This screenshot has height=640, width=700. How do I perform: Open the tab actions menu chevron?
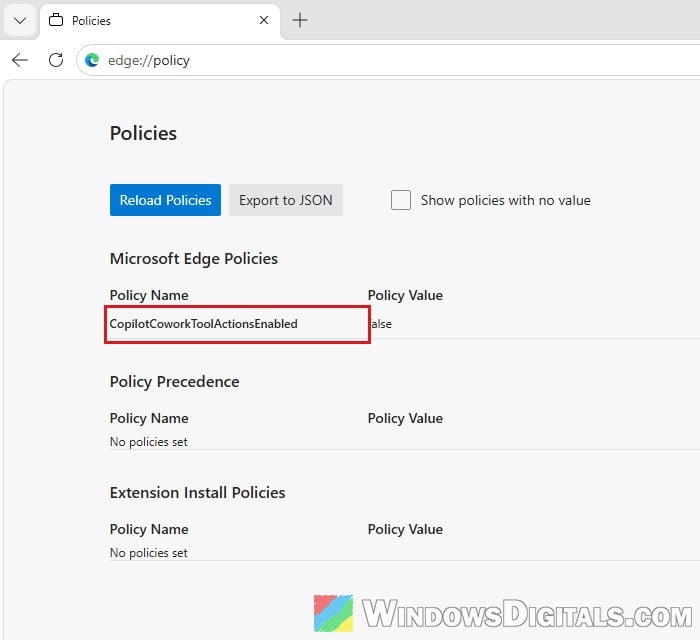pos(20,20)
